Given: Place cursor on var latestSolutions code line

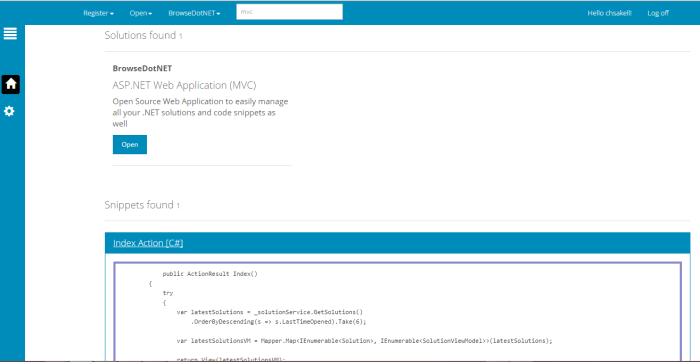Looking at the screenshot, I should [270, 312].
